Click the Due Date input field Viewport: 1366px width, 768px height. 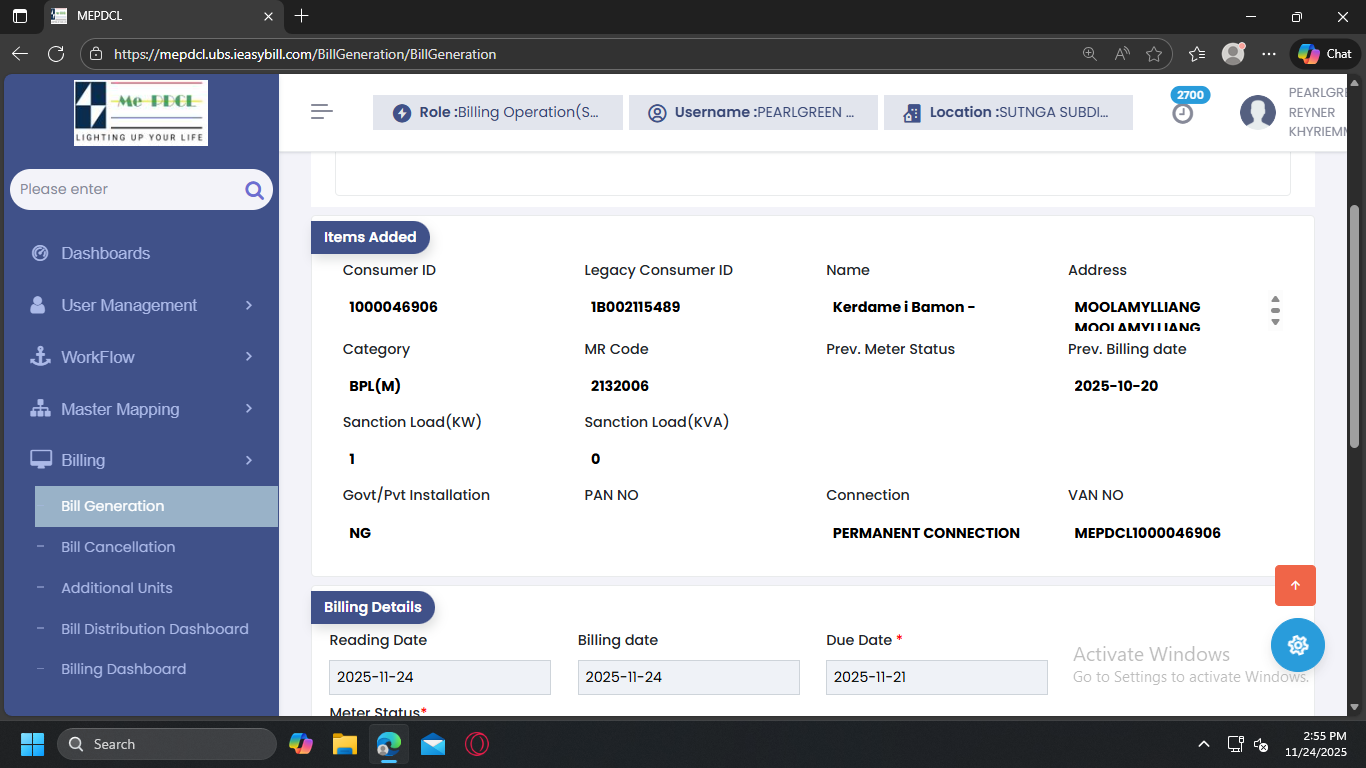936,677
